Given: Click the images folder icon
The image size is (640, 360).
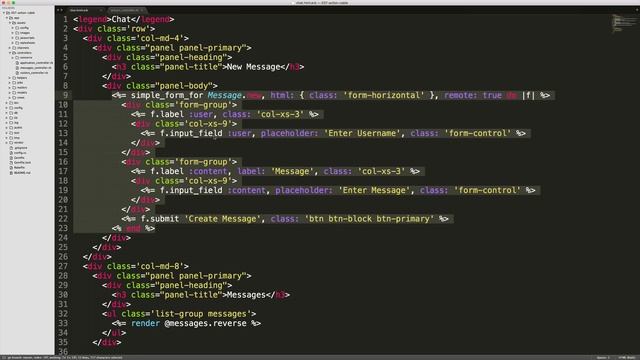Looking at the screenshot, I should coord(17,33).
